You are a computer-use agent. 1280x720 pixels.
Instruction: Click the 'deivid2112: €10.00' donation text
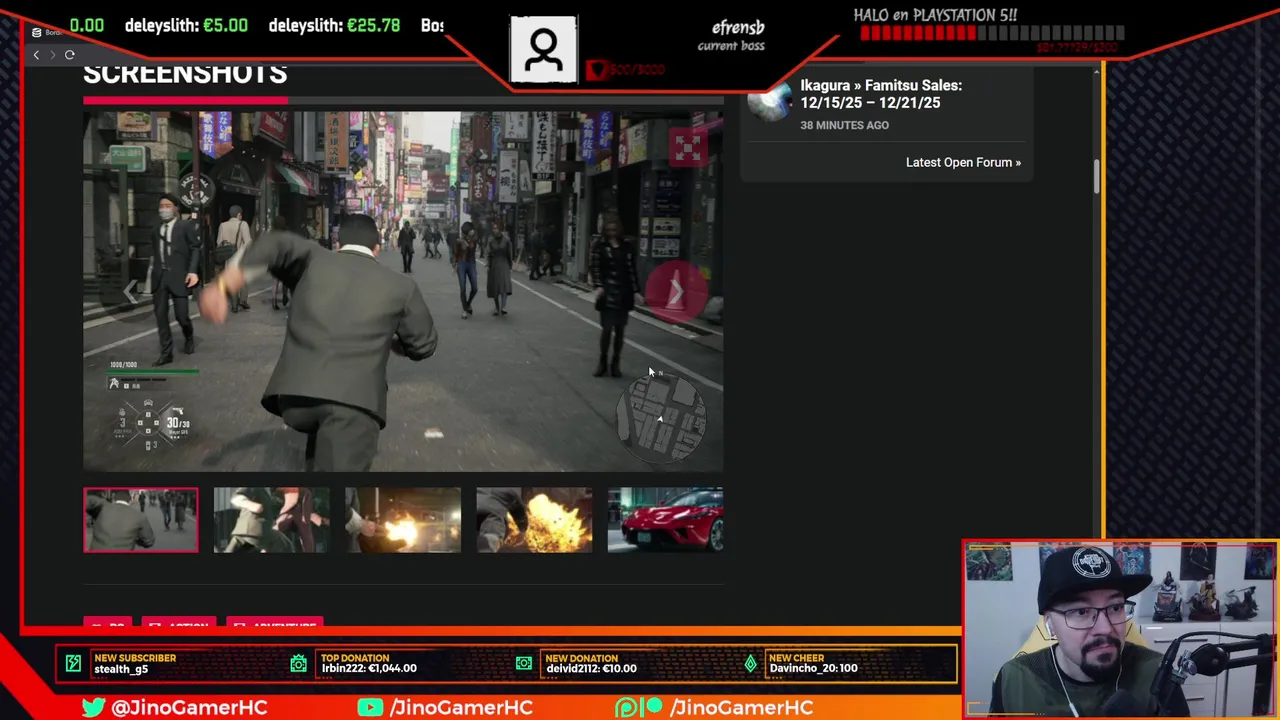point(591,668)
